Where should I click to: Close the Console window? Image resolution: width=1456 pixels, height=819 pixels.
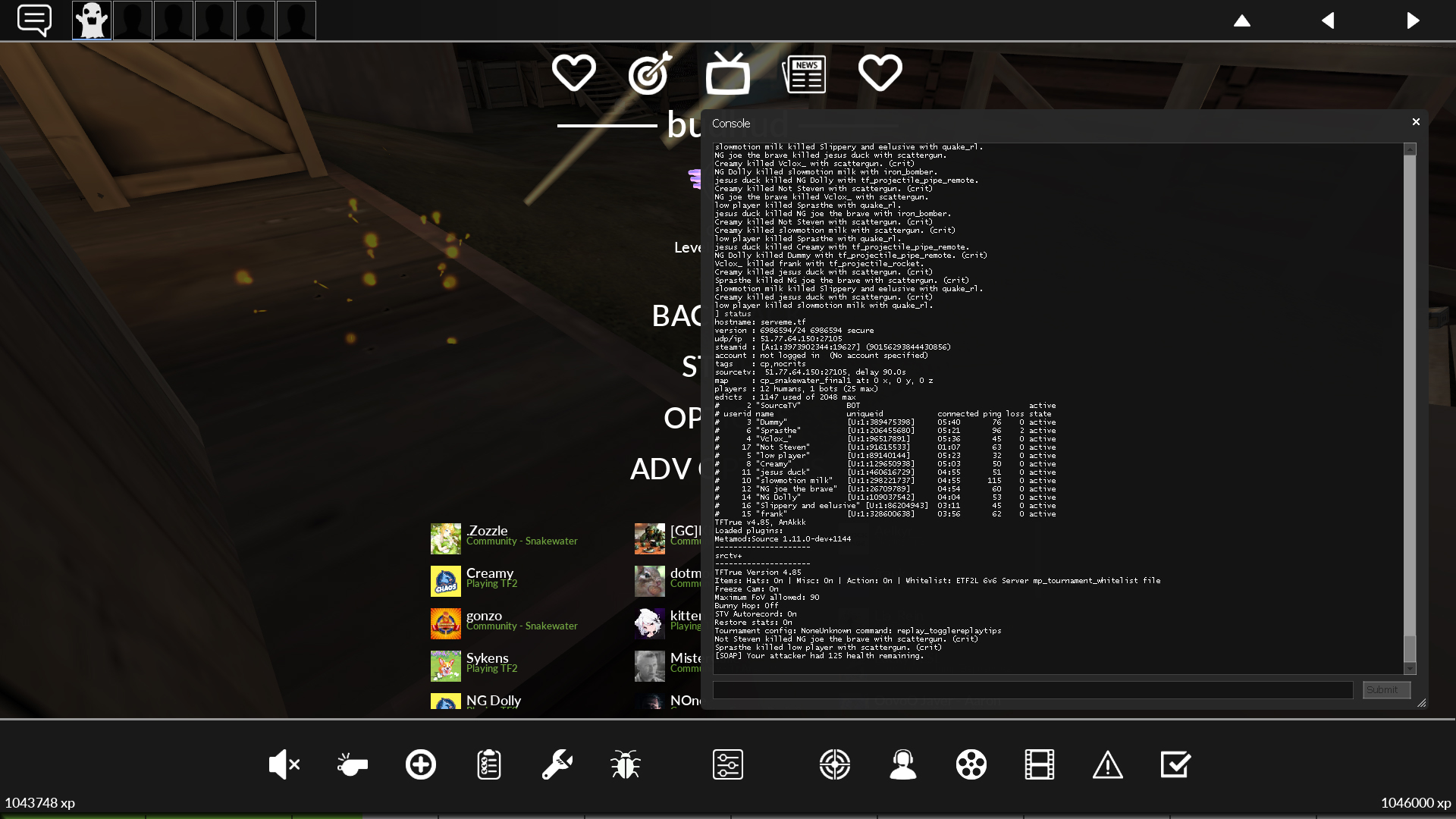click(x=1416, y=122)
